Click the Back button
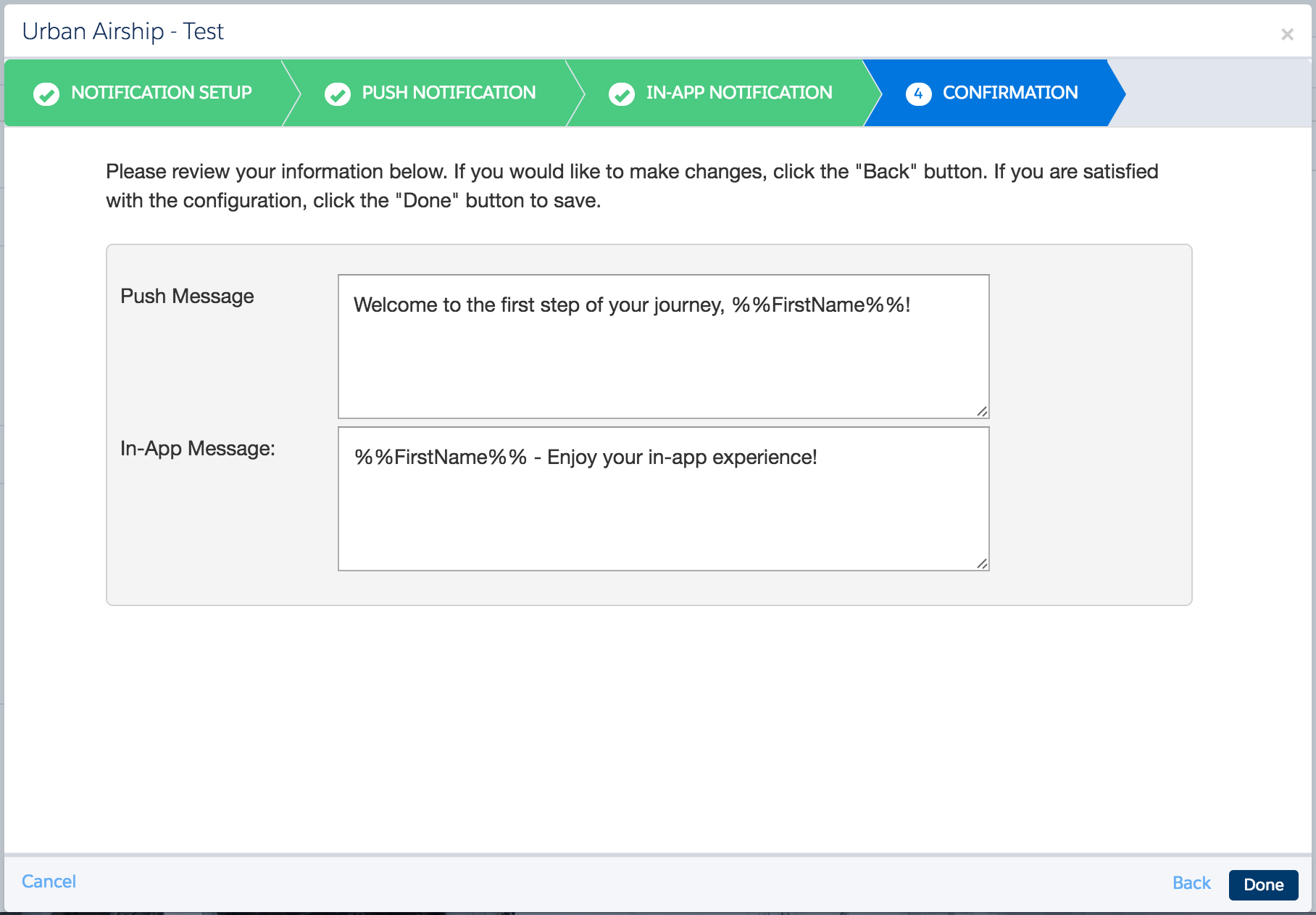 (1191, 883)
